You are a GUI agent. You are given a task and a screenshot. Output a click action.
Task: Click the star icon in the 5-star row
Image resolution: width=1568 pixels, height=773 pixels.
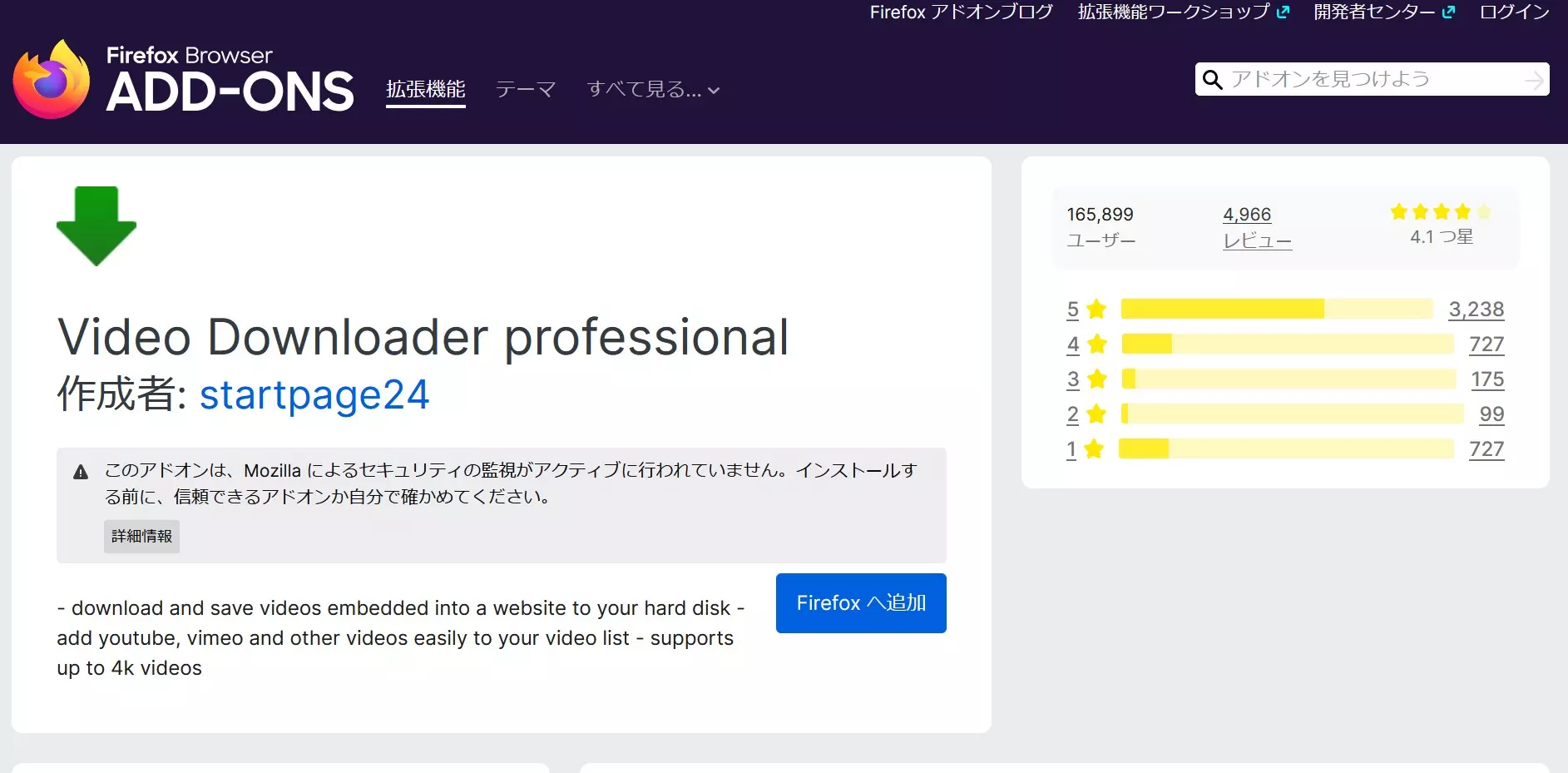tap(1096, 310)
